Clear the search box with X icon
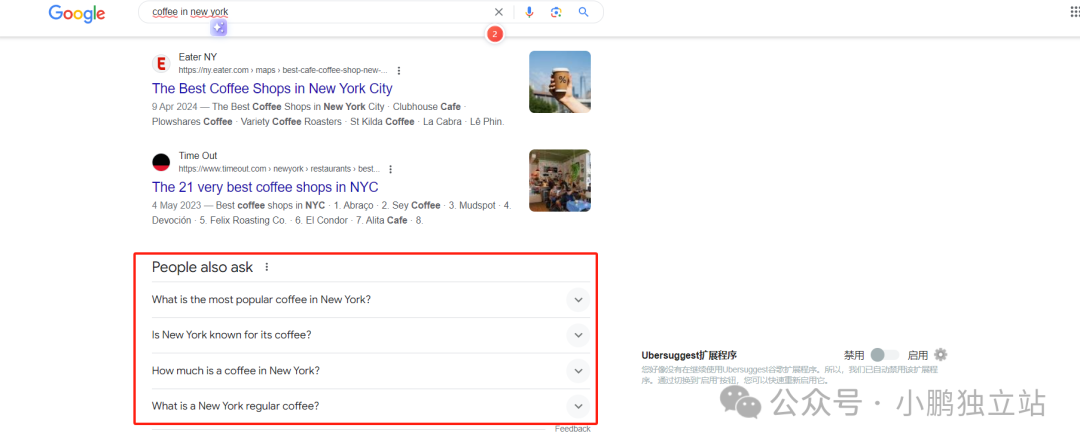This screenshot has width=1080, height=446. pos(499,12)
